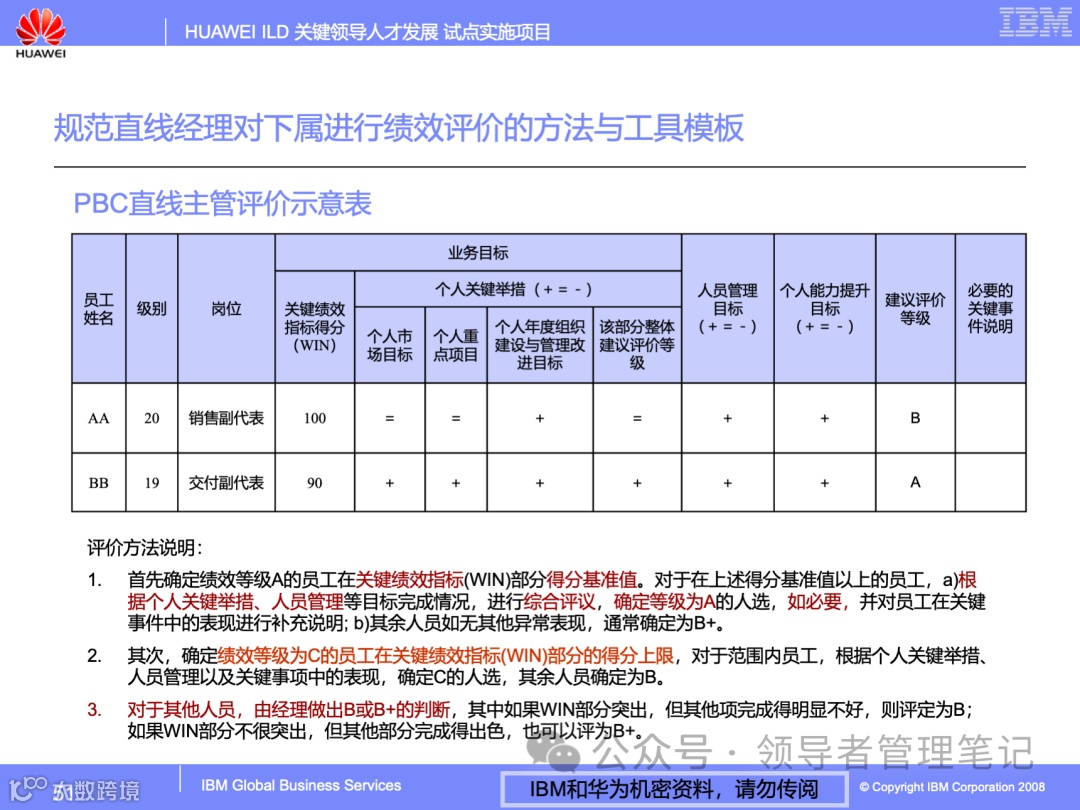Click grade 'A' cell in BB's row
The width and height of the screenshot is (1080, 810).
[915, 482]
